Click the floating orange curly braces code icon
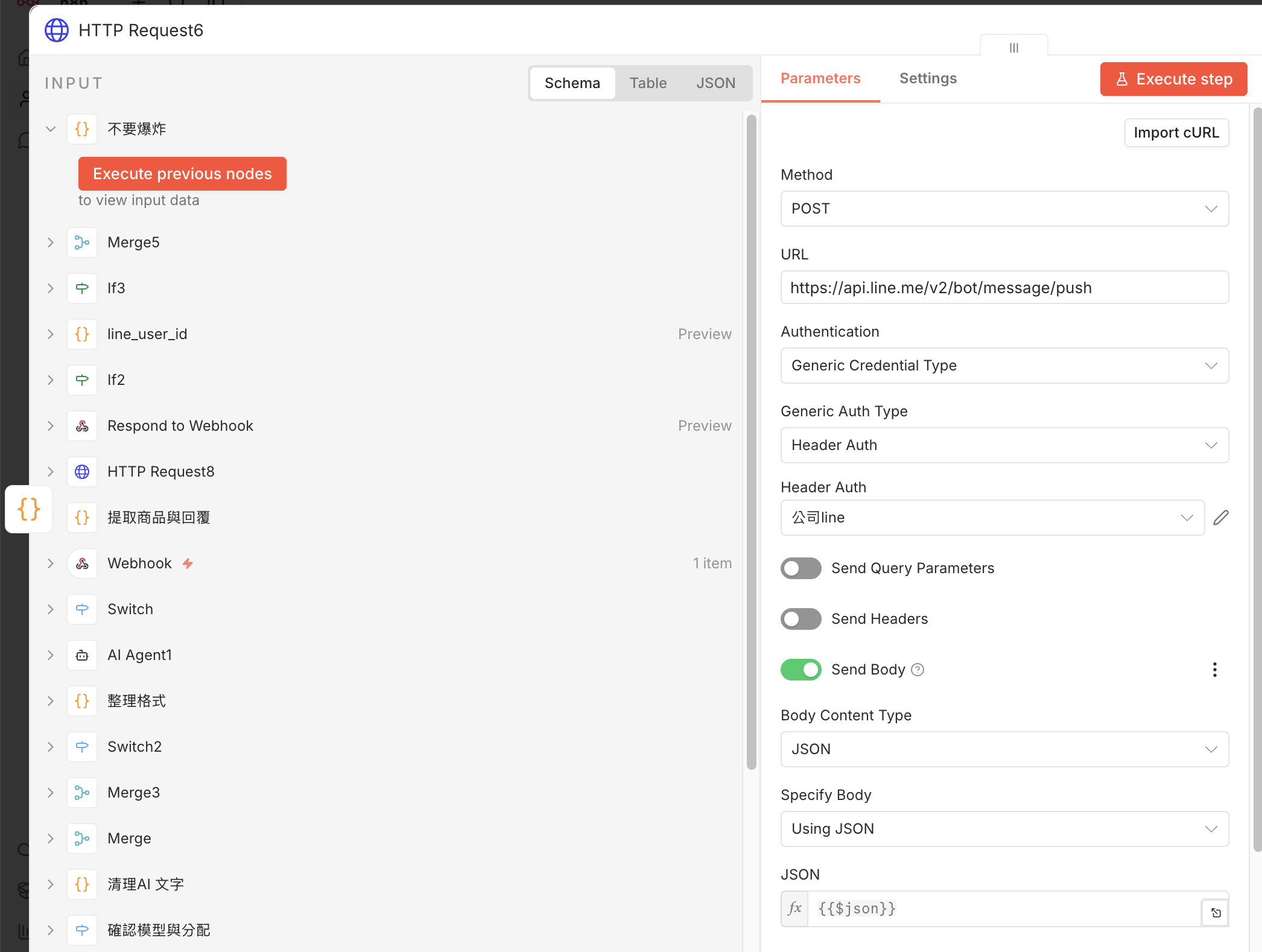Screen dimensions: 1262x952 coord(29,509)
